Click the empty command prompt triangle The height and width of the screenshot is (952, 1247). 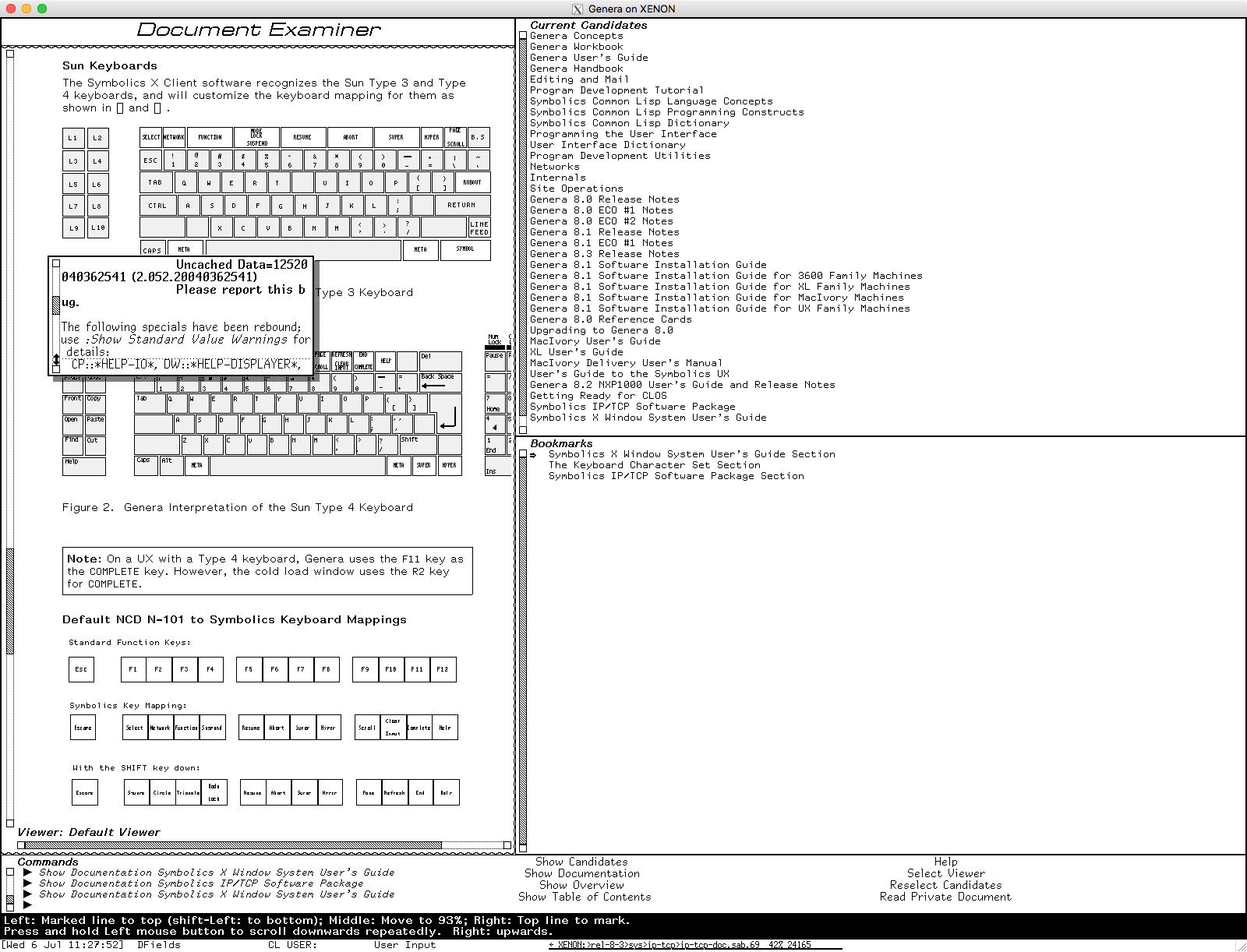point(28,905)
